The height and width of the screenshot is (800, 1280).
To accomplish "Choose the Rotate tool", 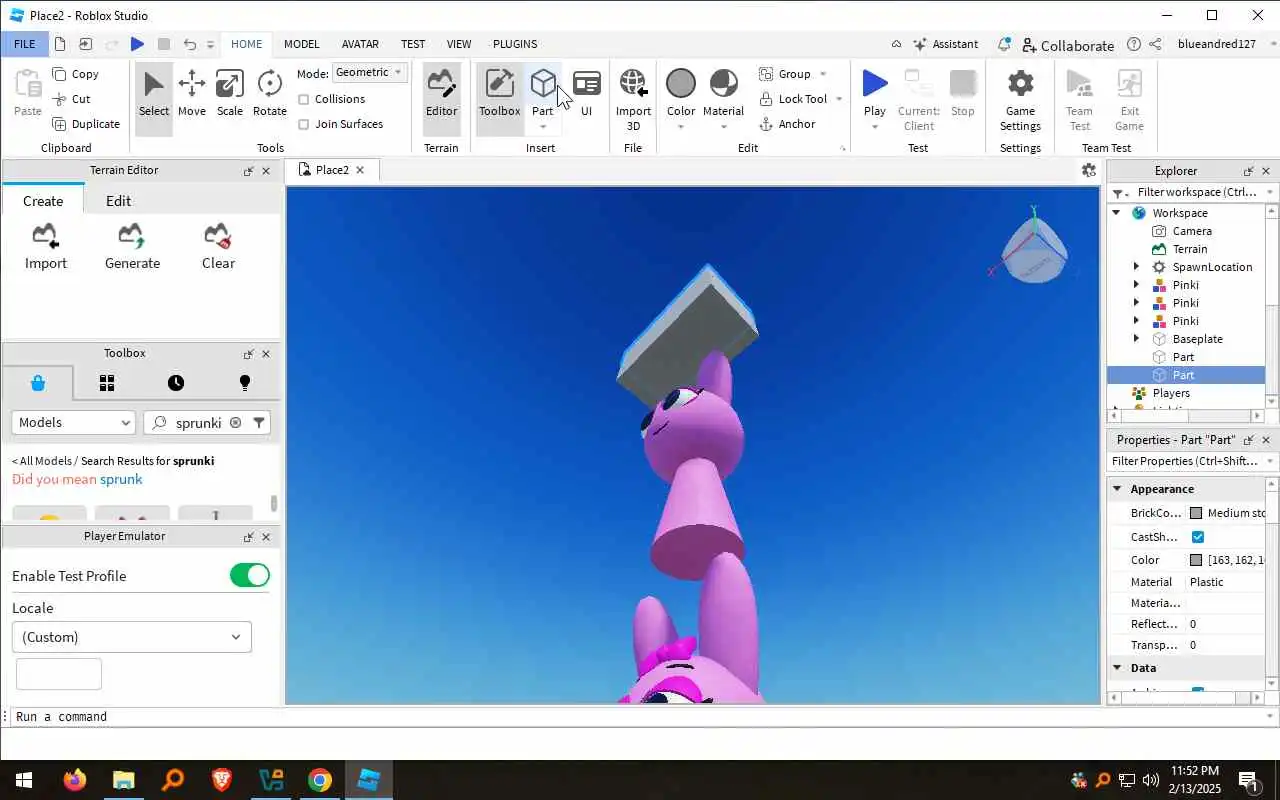I will [269, 94].
